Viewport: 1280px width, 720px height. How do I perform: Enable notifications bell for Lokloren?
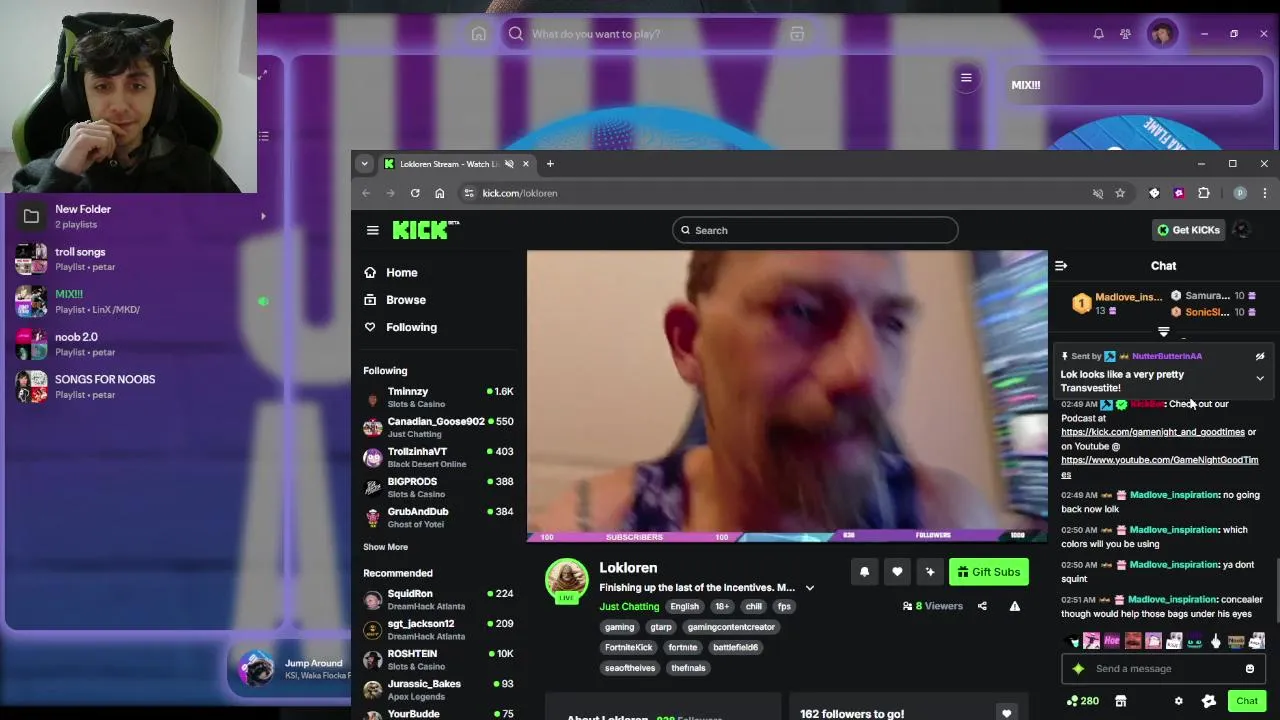coord(864,572)
